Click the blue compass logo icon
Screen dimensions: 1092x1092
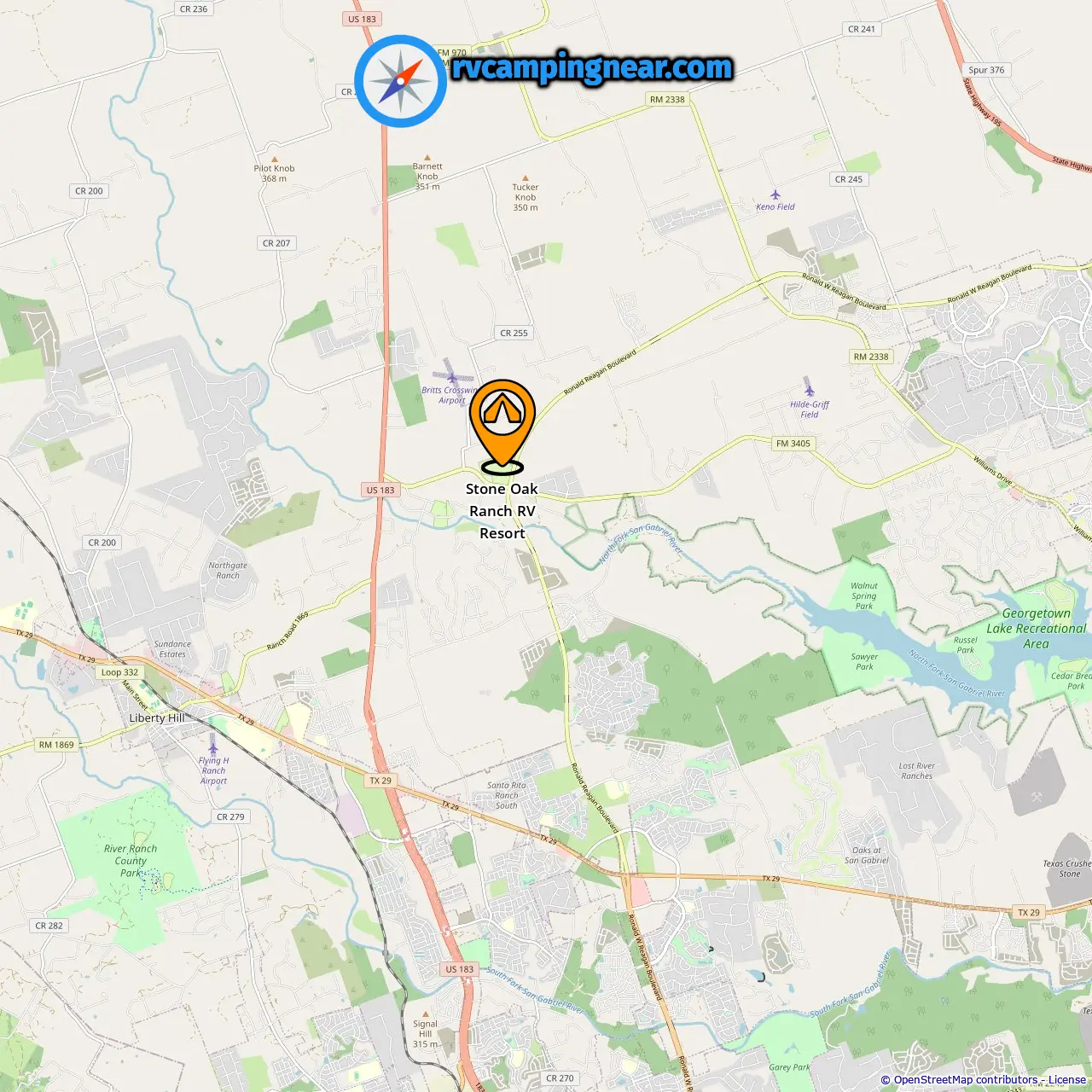click(401, 81)
